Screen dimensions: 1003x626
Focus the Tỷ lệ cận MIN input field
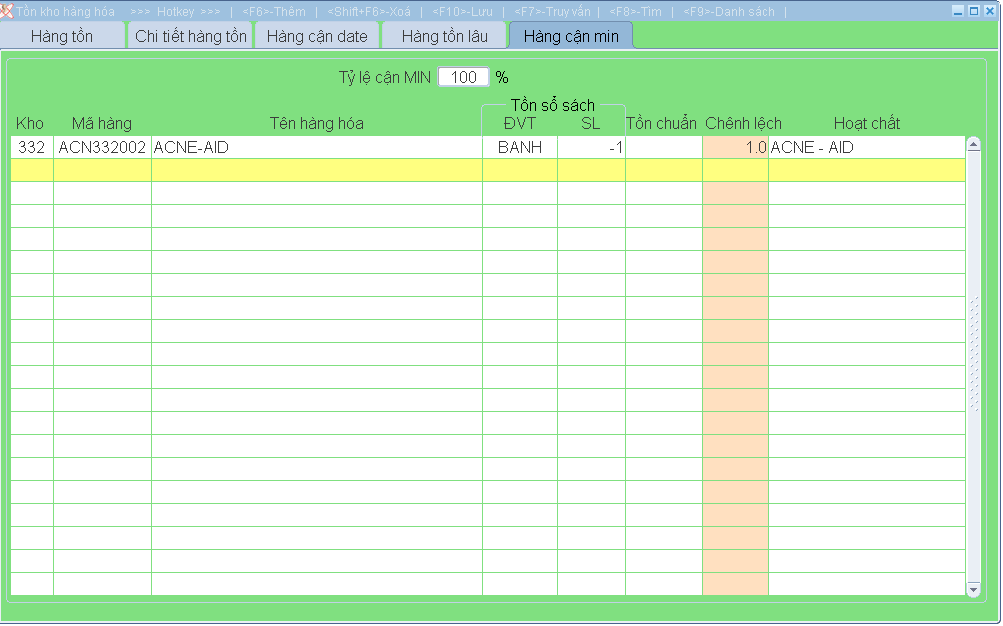pyautogui.click(x=463, y=77)
